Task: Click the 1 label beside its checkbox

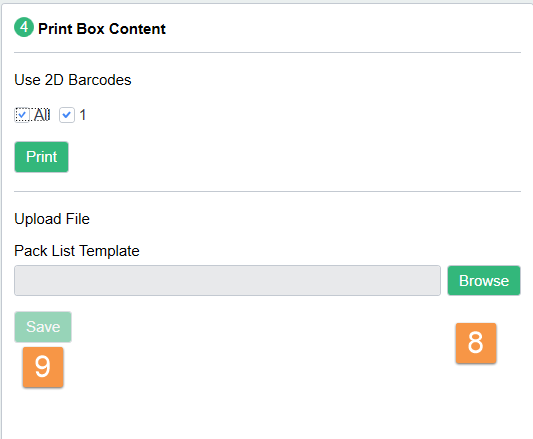Action: (83, 115)
